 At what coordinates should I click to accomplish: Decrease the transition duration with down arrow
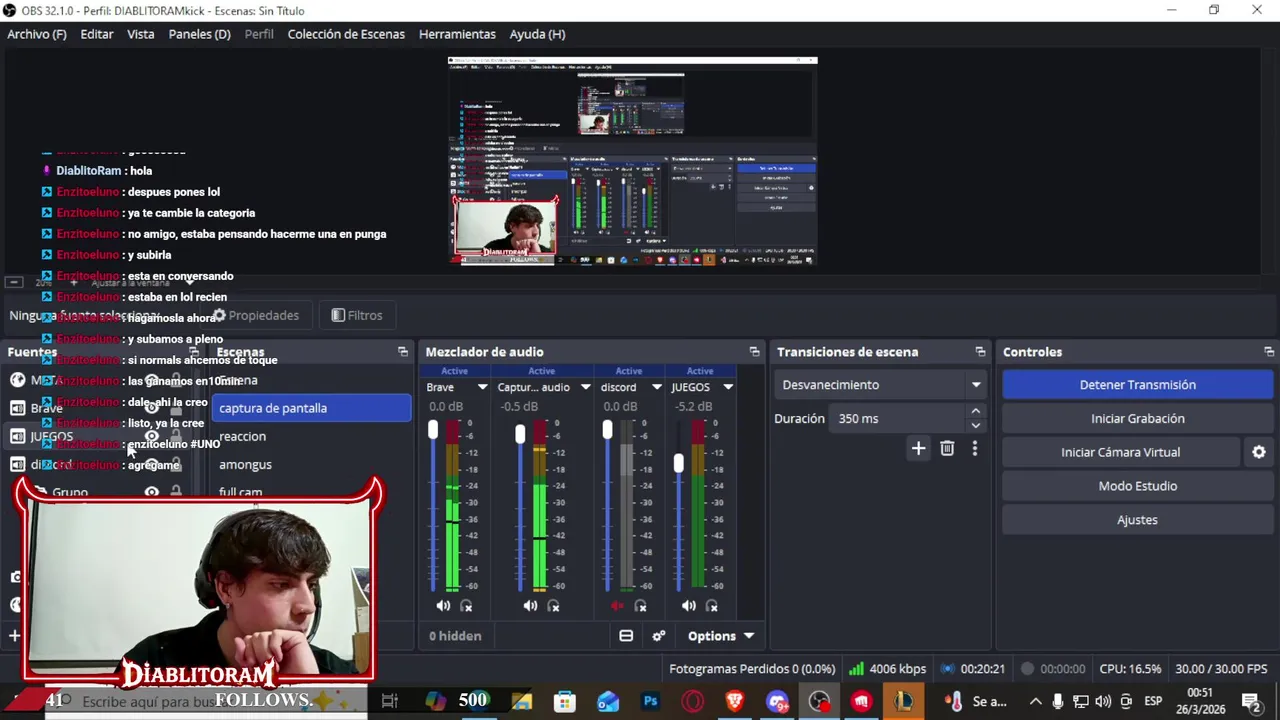coord(976,425)
